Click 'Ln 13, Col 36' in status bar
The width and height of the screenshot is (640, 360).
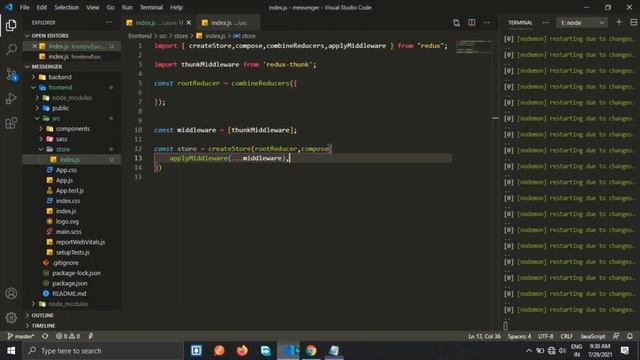[x=484, y=336]
